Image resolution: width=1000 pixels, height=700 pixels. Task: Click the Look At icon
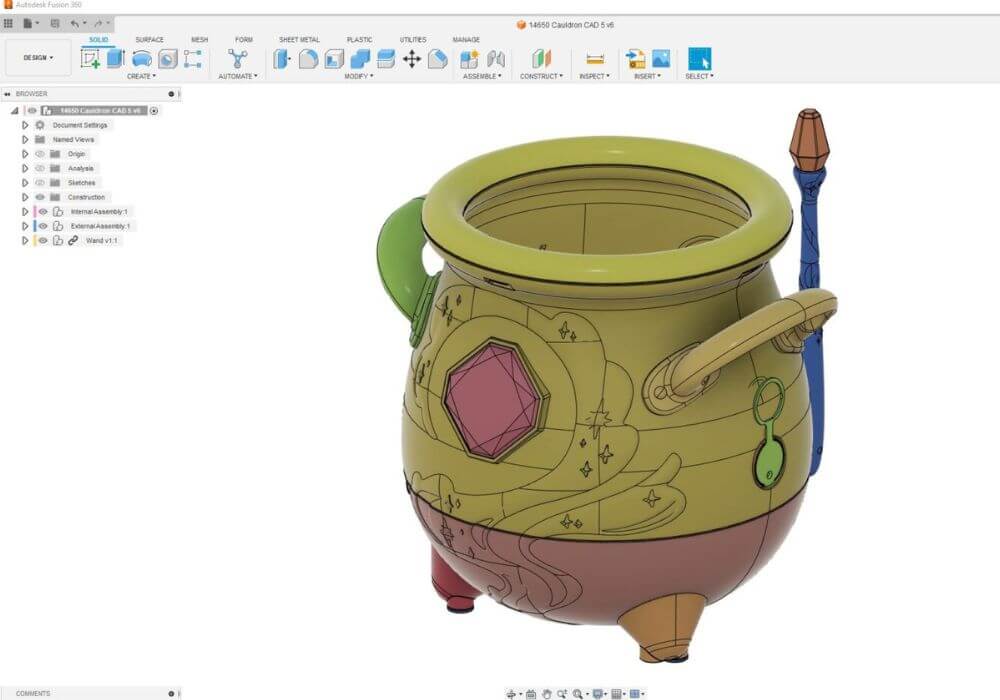pos(531,694)
